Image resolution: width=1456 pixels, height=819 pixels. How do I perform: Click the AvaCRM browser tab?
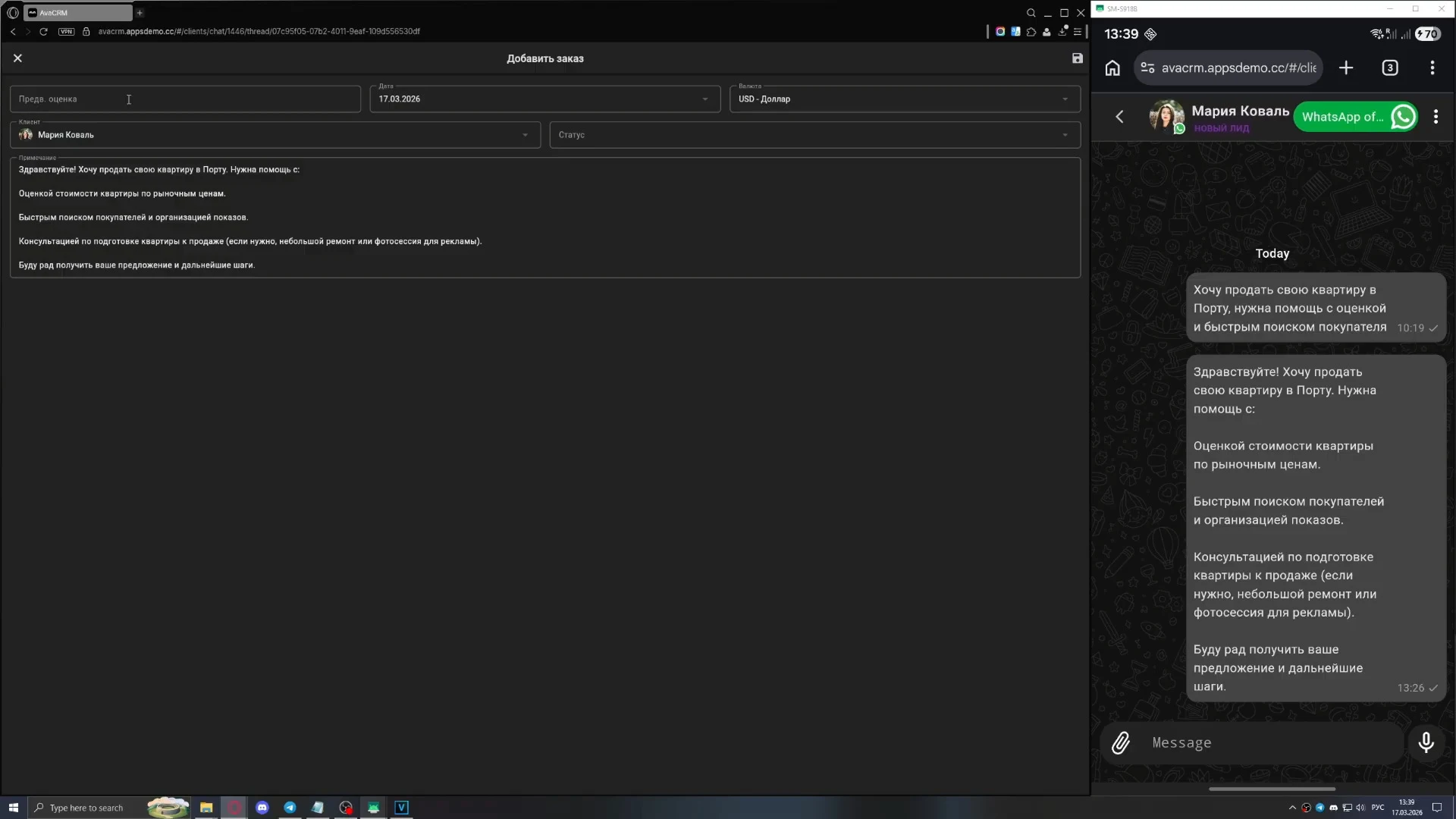click(x=77, y=13)
